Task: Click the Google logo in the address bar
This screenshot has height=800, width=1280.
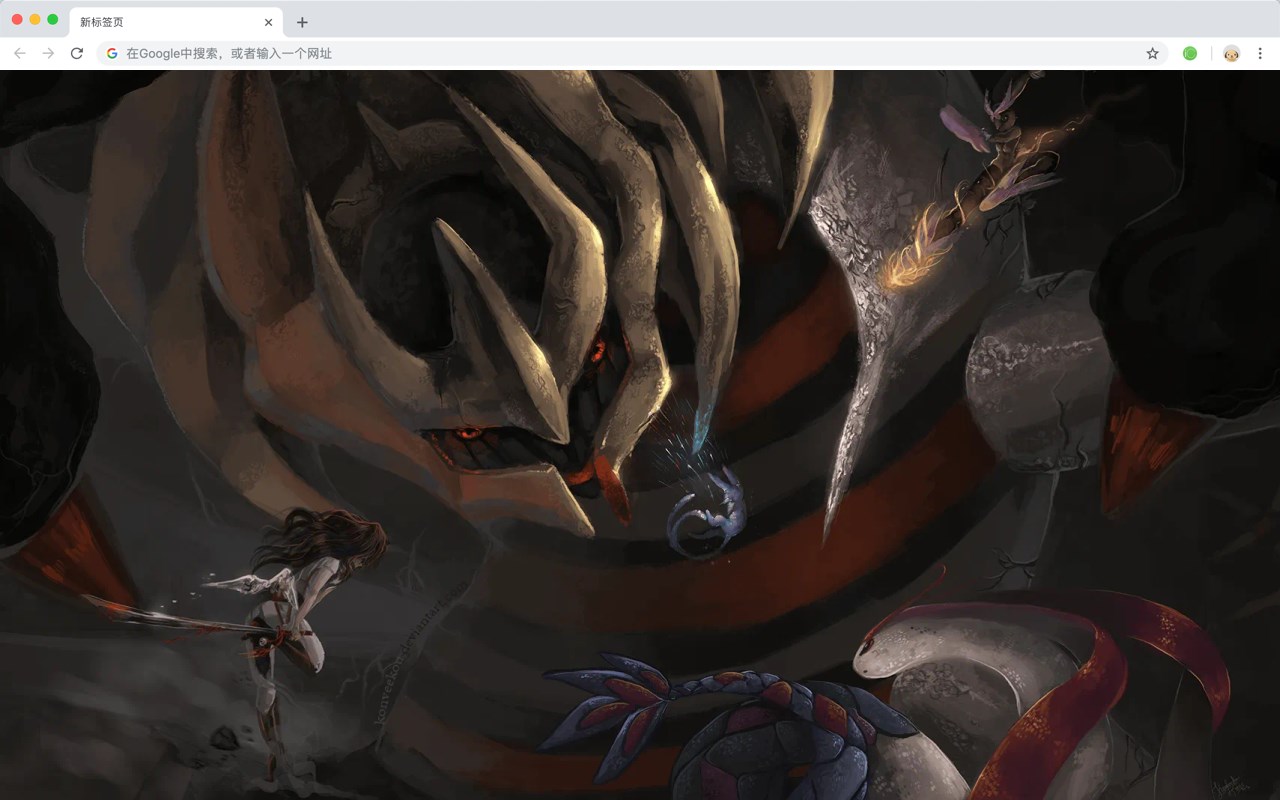Action: coord(112,53)
